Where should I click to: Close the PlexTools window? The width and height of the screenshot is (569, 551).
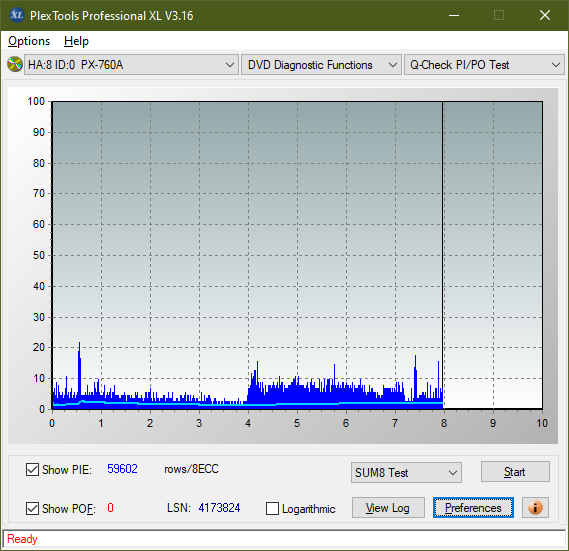coord(545,15)
